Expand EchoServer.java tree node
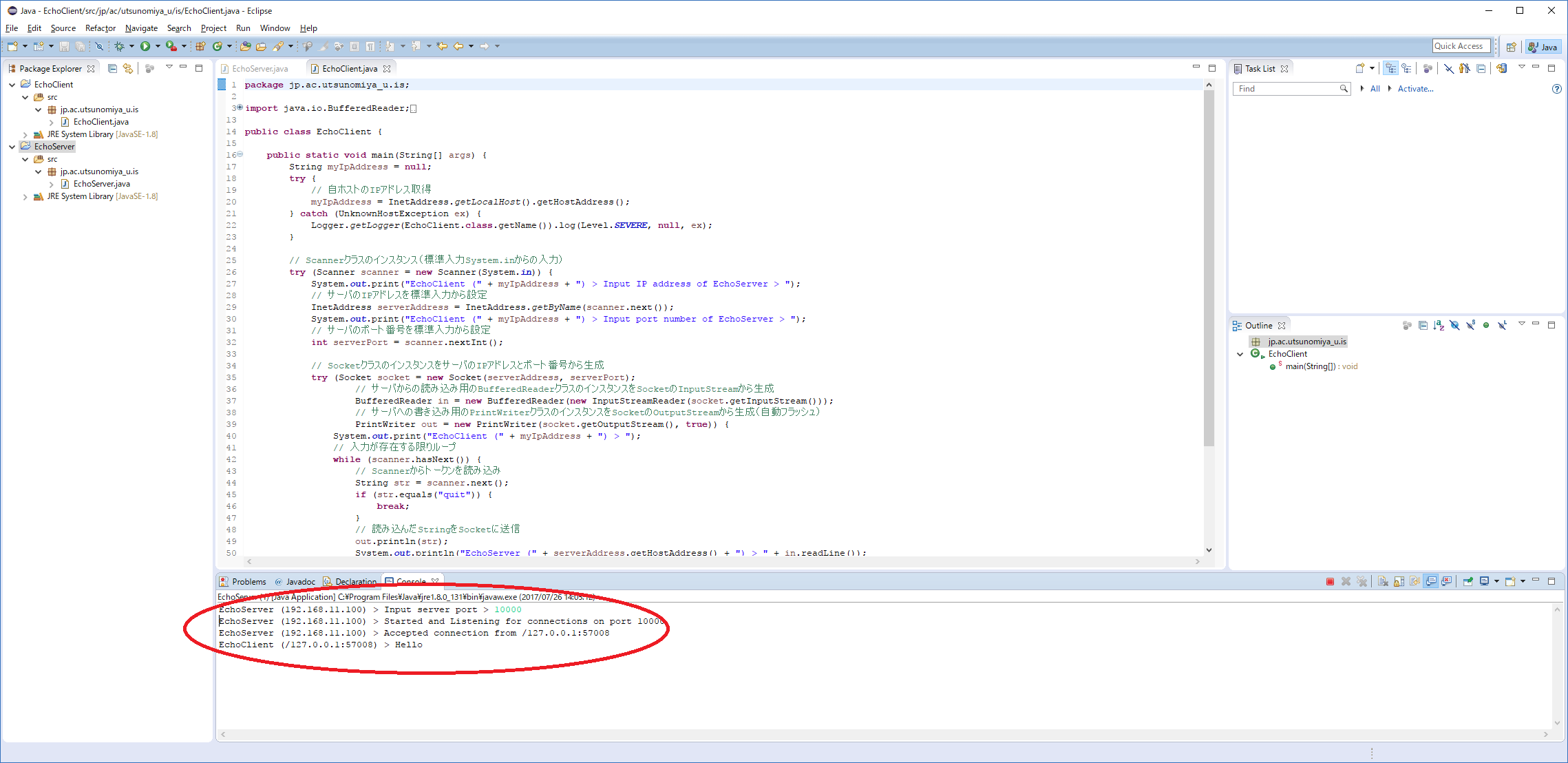 tap(52, 185)
